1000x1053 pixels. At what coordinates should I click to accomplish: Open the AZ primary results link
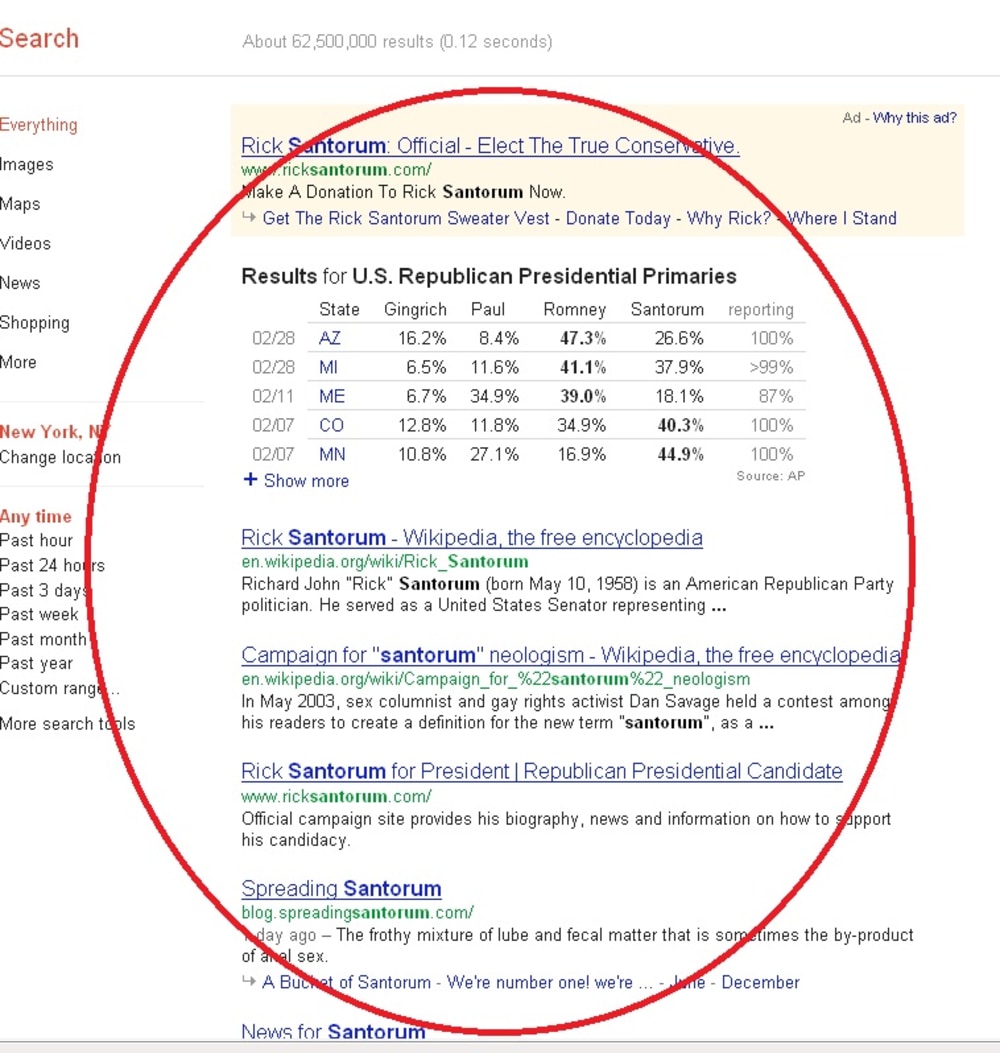330,338
